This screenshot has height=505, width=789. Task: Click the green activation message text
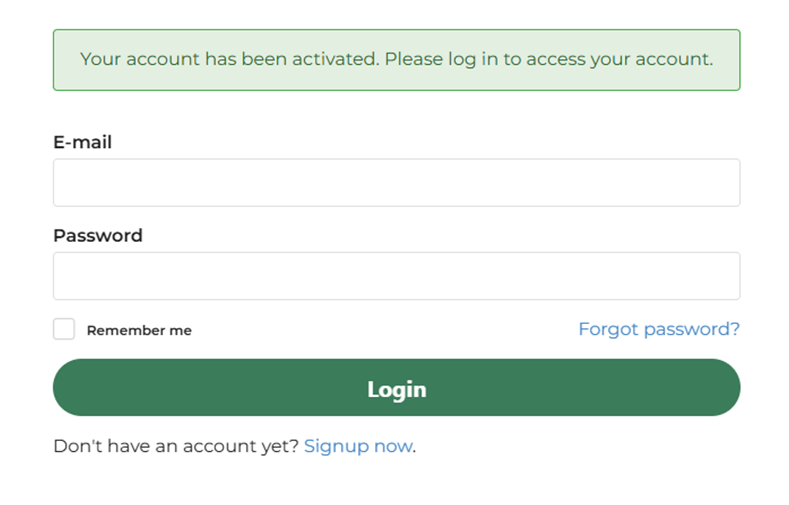point(396,59)
